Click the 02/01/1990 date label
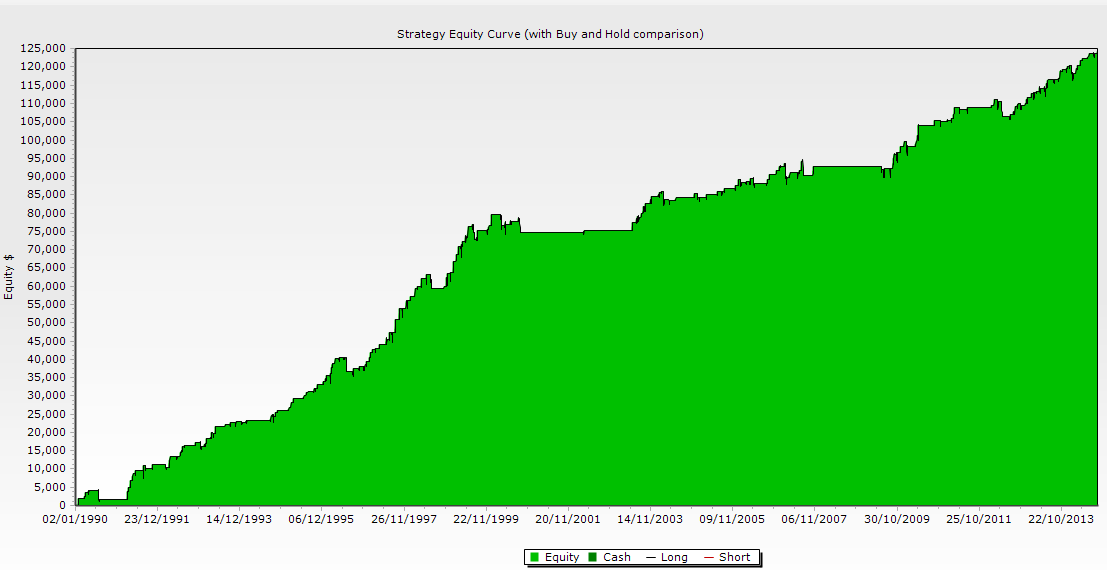This screenshot has width=1107, height=570. click(76, 519)
